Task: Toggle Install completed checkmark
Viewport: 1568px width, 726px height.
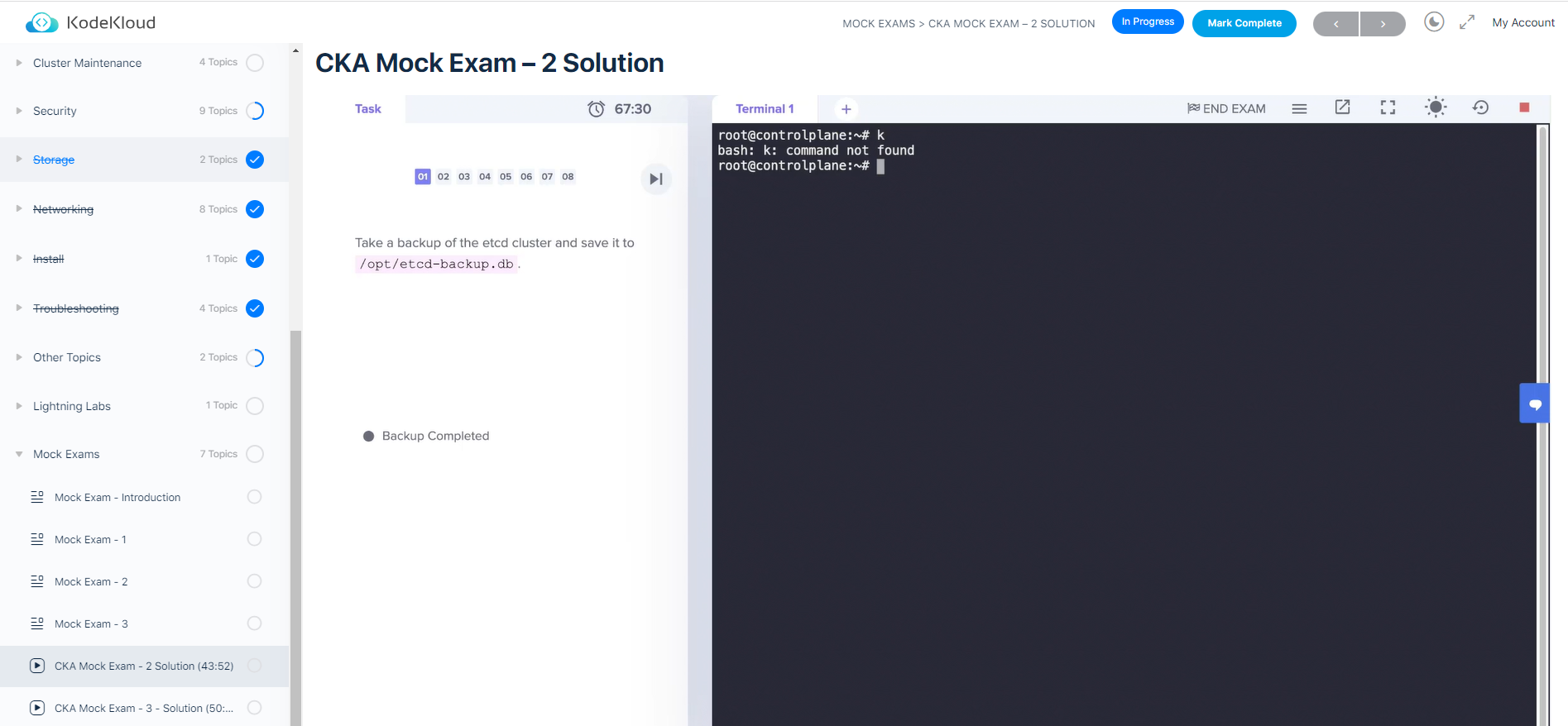Action: [x=255, y=259]
